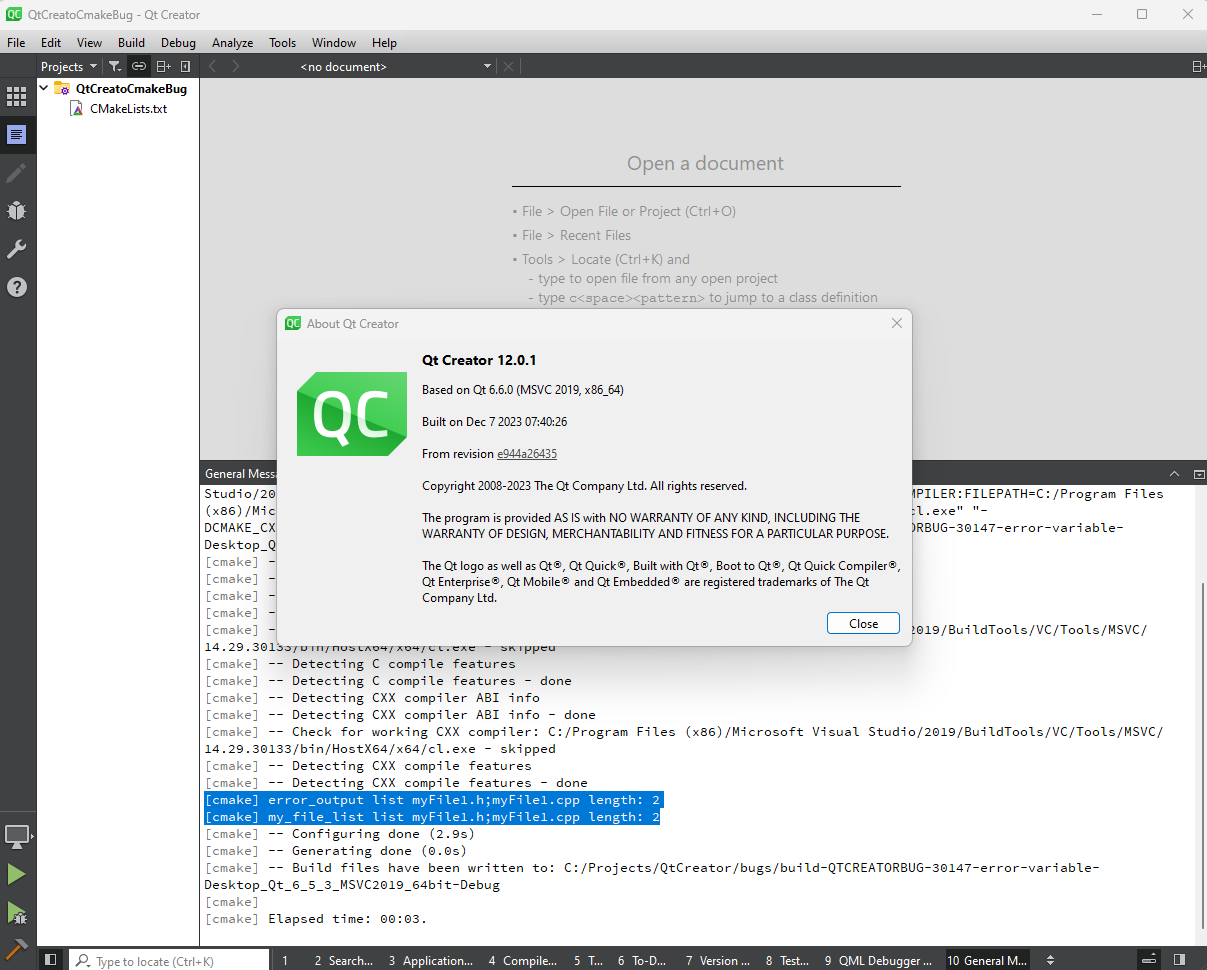Open the Tools menu
This screenshot has height=970, width=1207.
coord(282,42)
